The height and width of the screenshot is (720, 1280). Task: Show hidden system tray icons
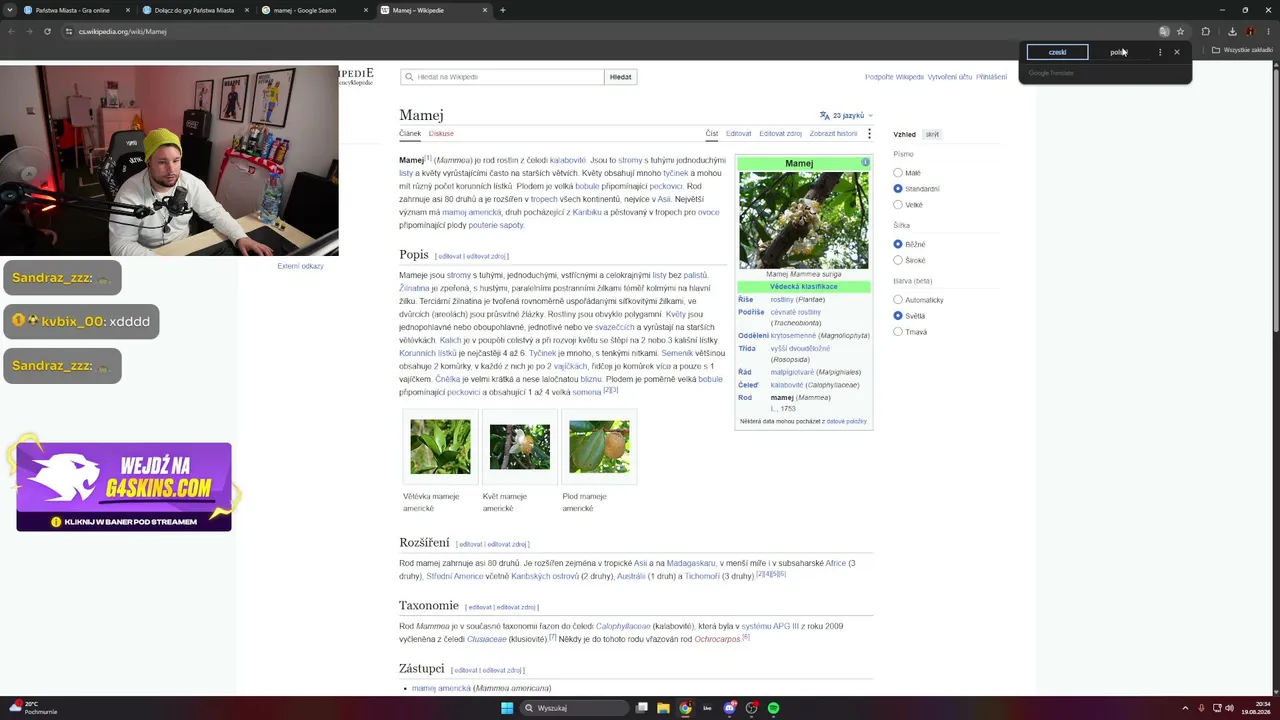1185,708
